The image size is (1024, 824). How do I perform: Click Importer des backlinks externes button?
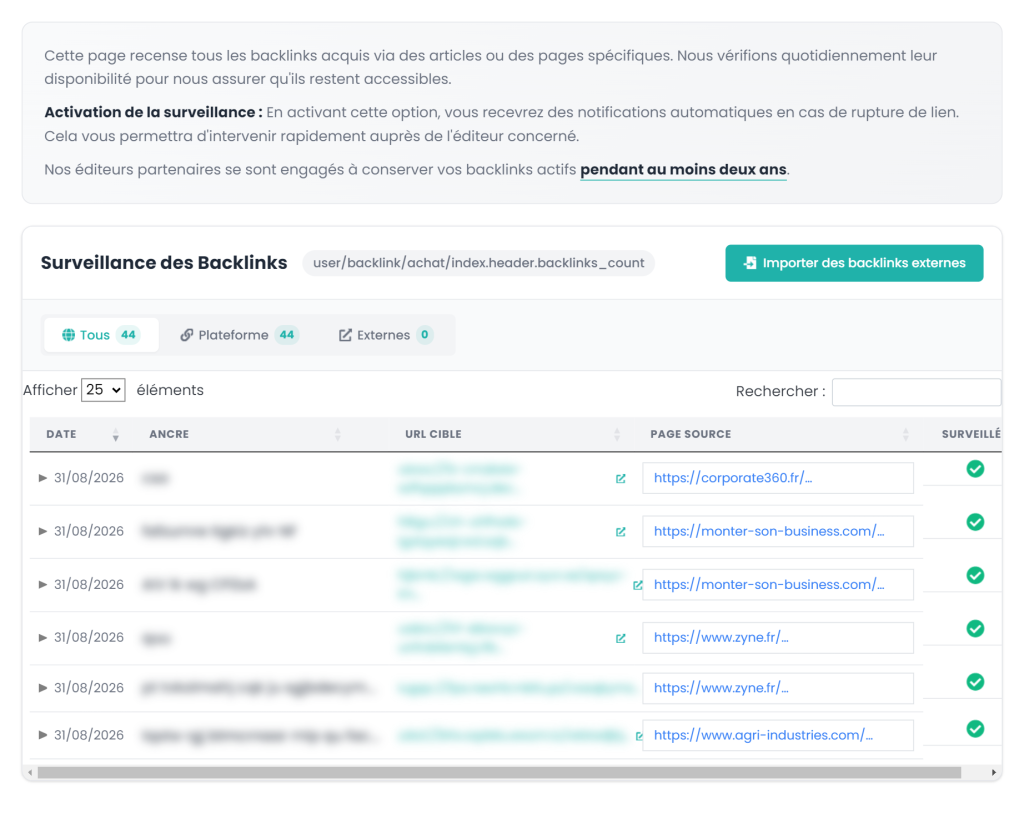click(854, 263)
